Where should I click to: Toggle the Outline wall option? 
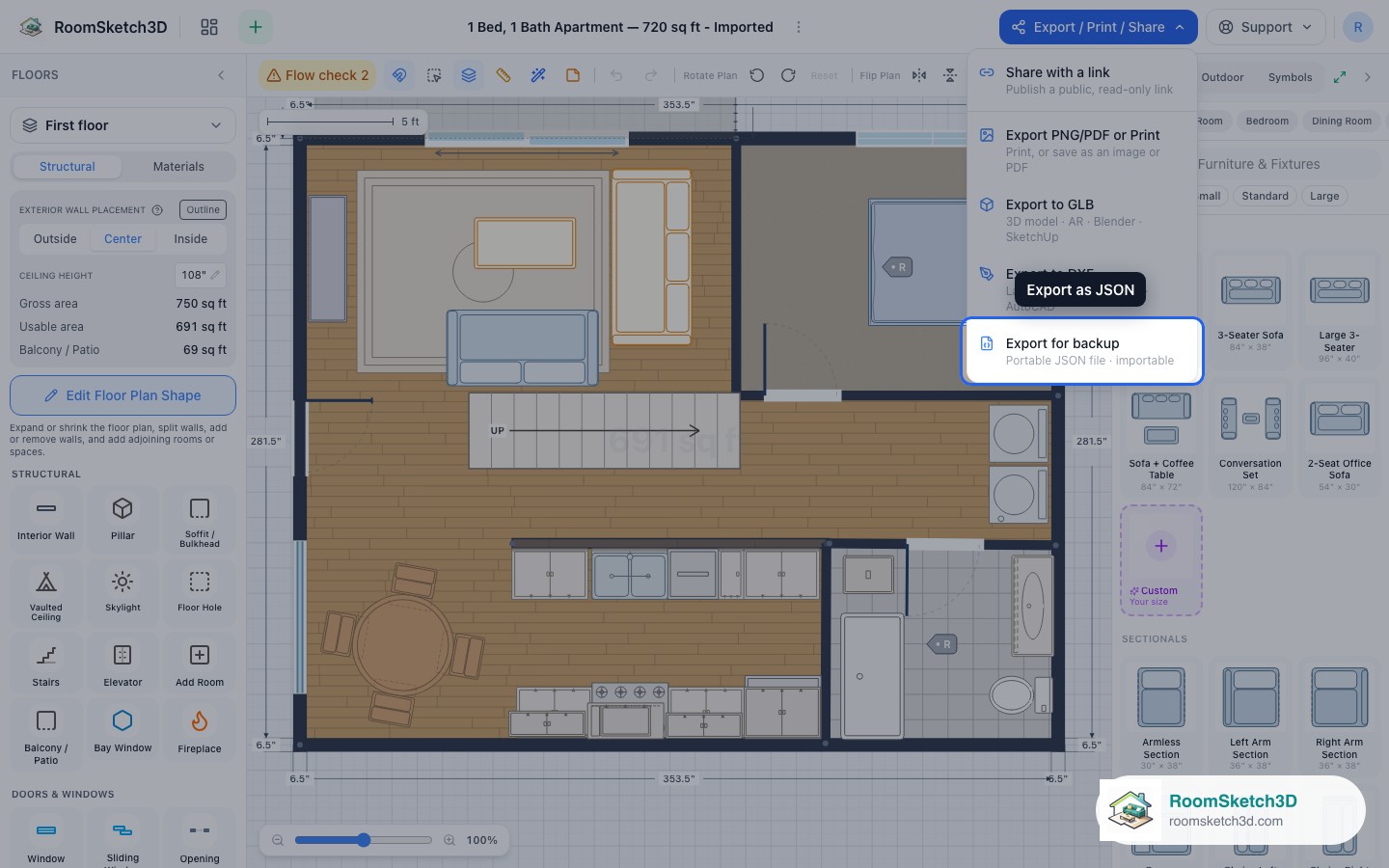[203, 209]
